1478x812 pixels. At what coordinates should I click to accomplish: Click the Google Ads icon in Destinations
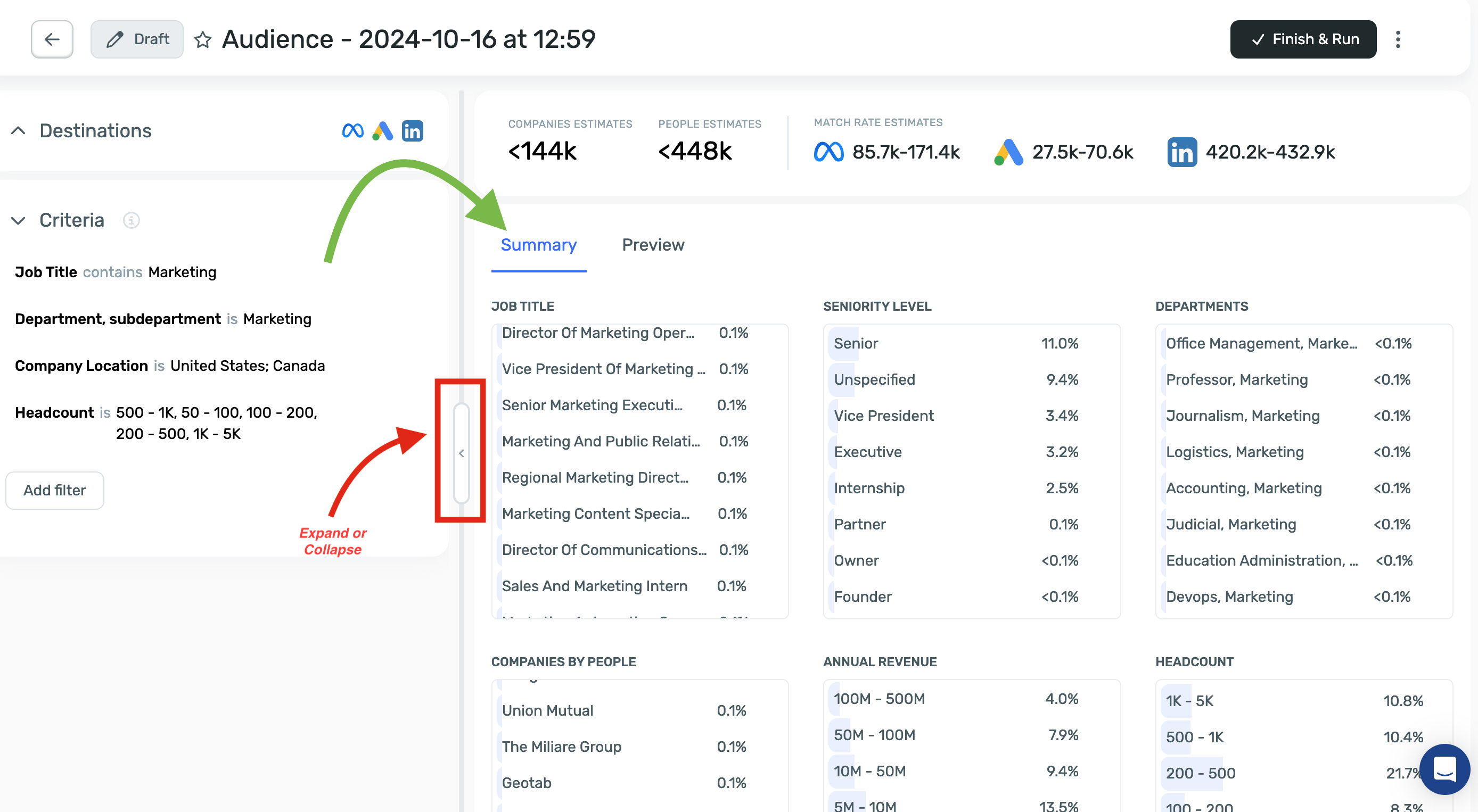382,131
